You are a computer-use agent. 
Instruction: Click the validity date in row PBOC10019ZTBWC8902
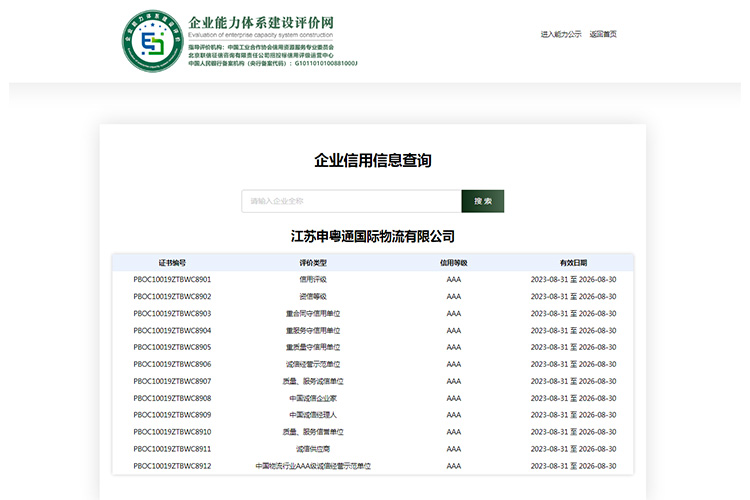click(x=573, y=297)
